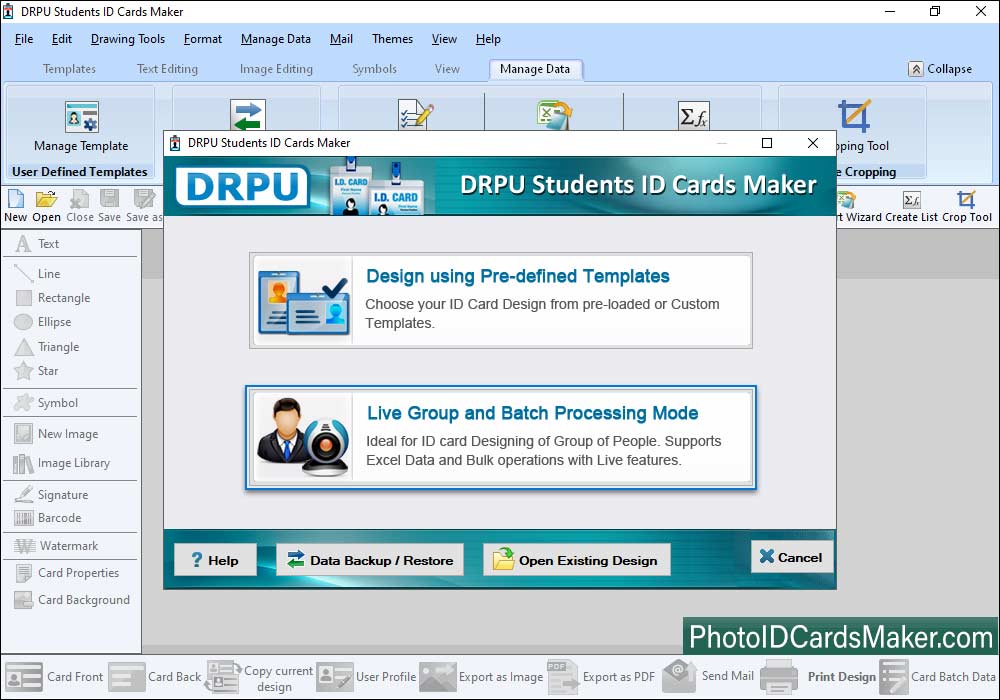Image resolution: width=1000 pixels, height=700 pixels.
Task: Open the Mail menu
Action: [x=341, y=39]
